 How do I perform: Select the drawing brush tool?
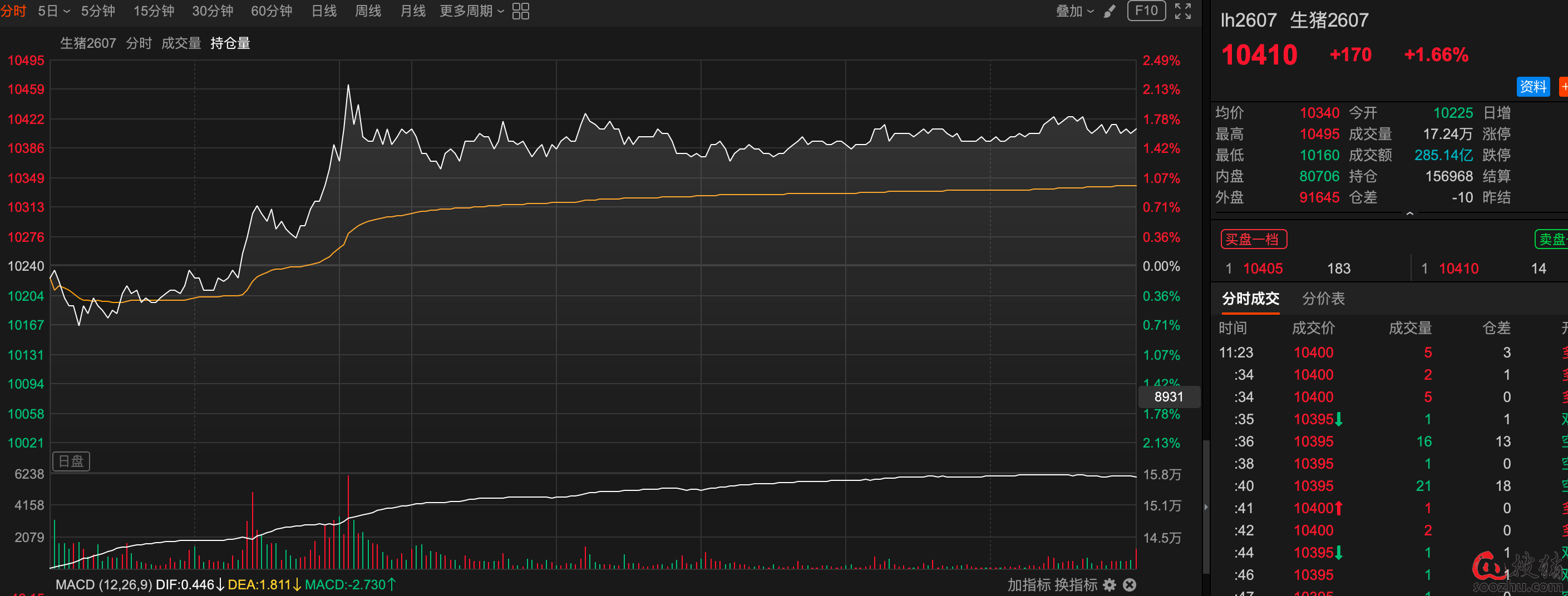pos(1109,11)
